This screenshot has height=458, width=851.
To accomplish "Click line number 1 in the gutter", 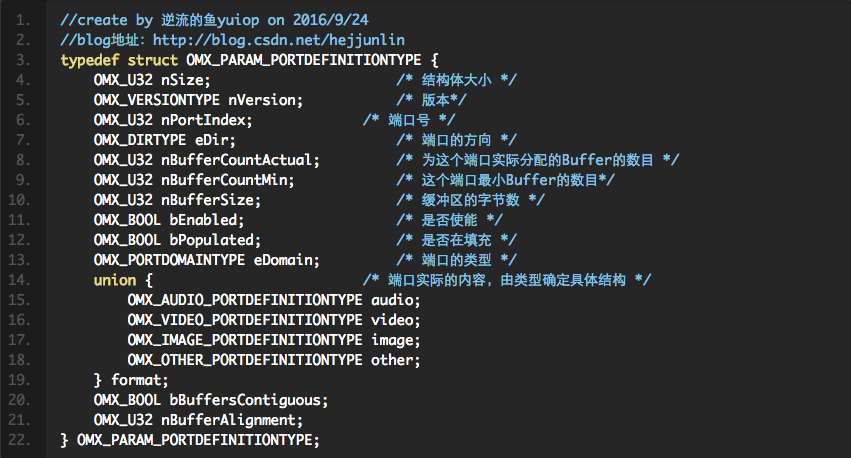I will point(23,20).
